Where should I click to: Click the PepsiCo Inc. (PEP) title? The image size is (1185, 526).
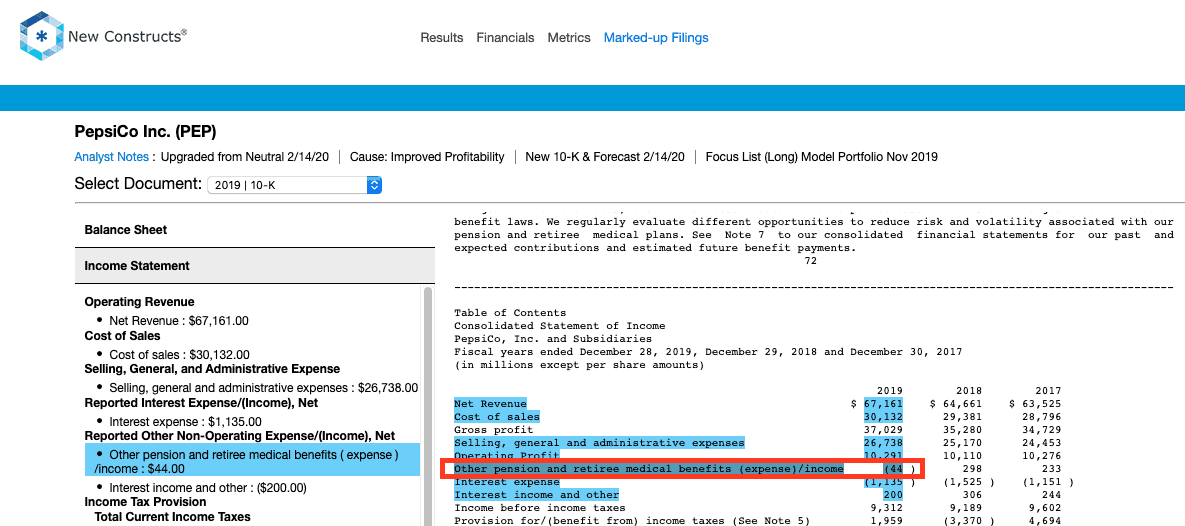click(145, 132)
